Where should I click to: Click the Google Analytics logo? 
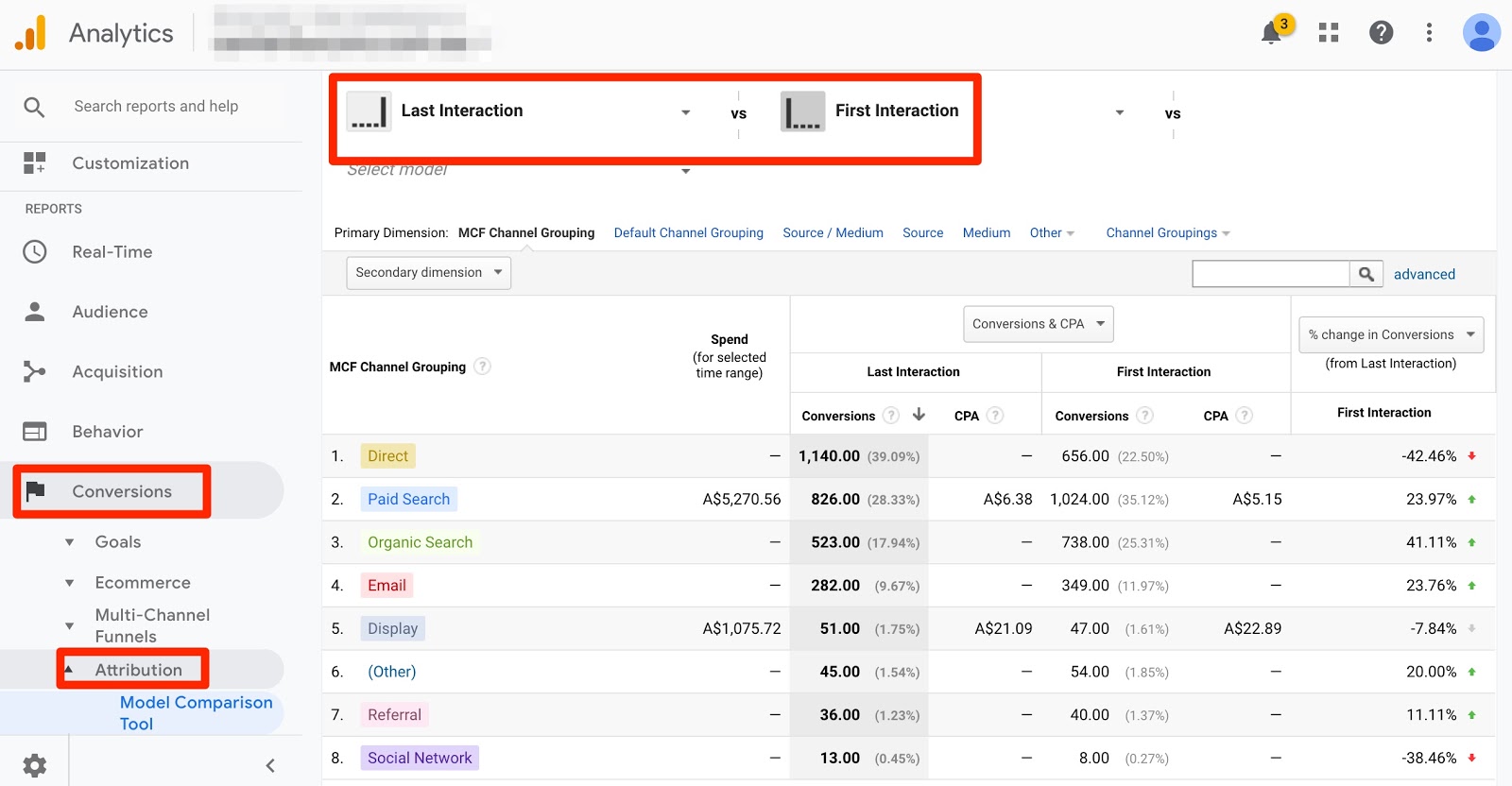click(x=30, y=33)
